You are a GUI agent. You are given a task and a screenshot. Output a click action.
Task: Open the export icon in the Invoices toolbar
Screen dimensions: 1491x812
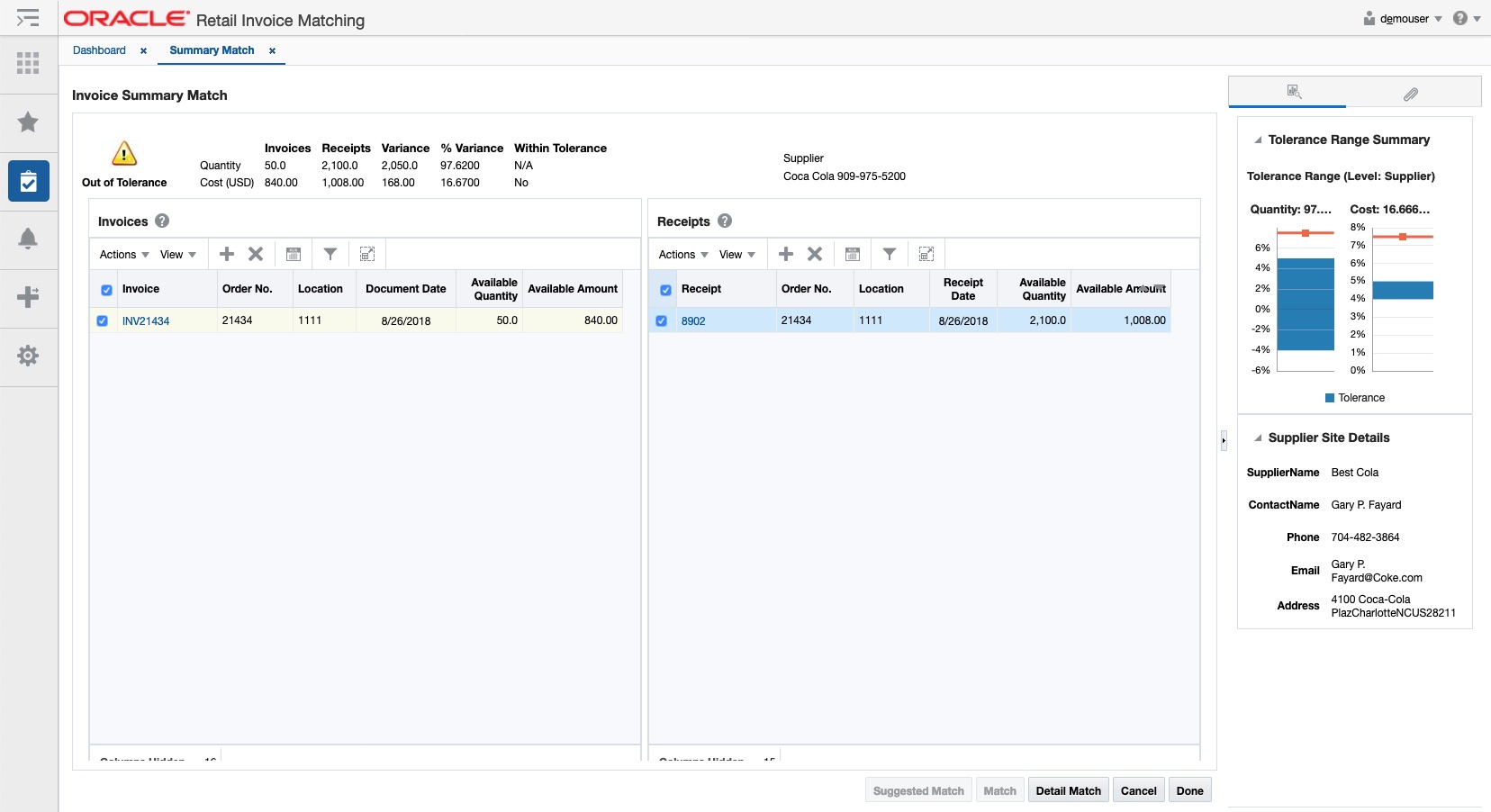(x=293, y=254)
